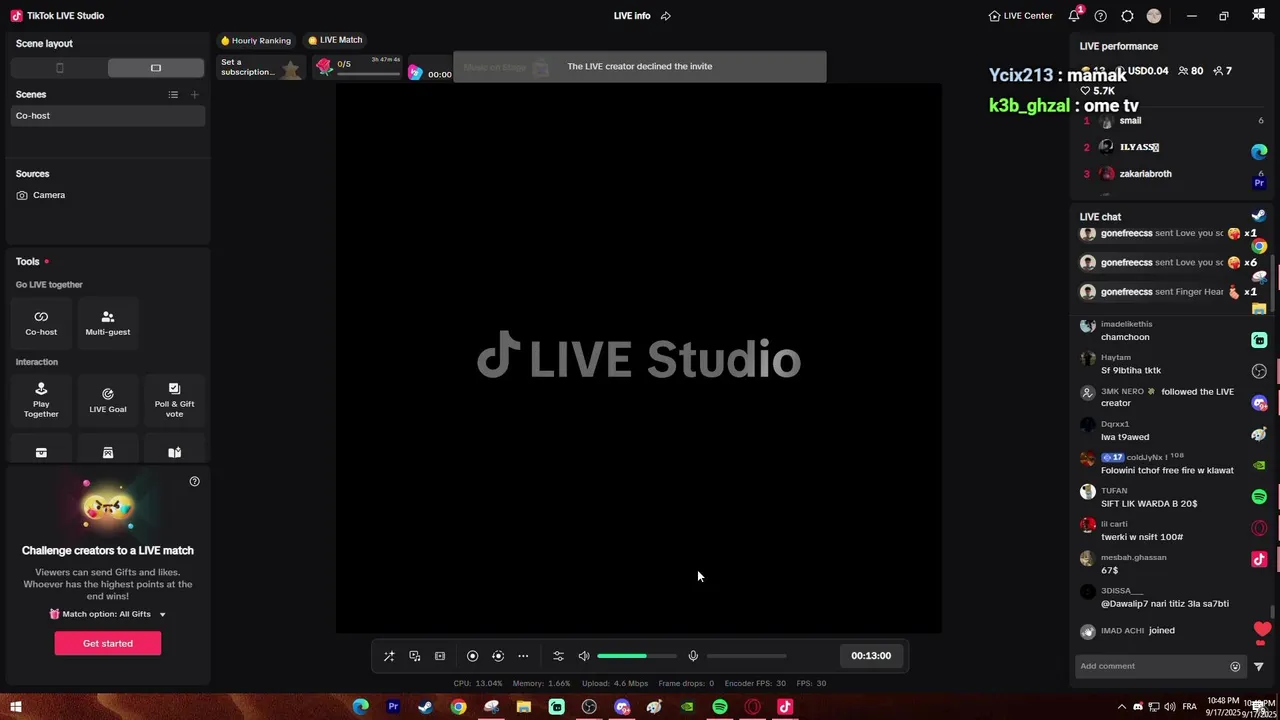Select the Camera source
Screen dimensions: 1280x720
click(108, 195)
